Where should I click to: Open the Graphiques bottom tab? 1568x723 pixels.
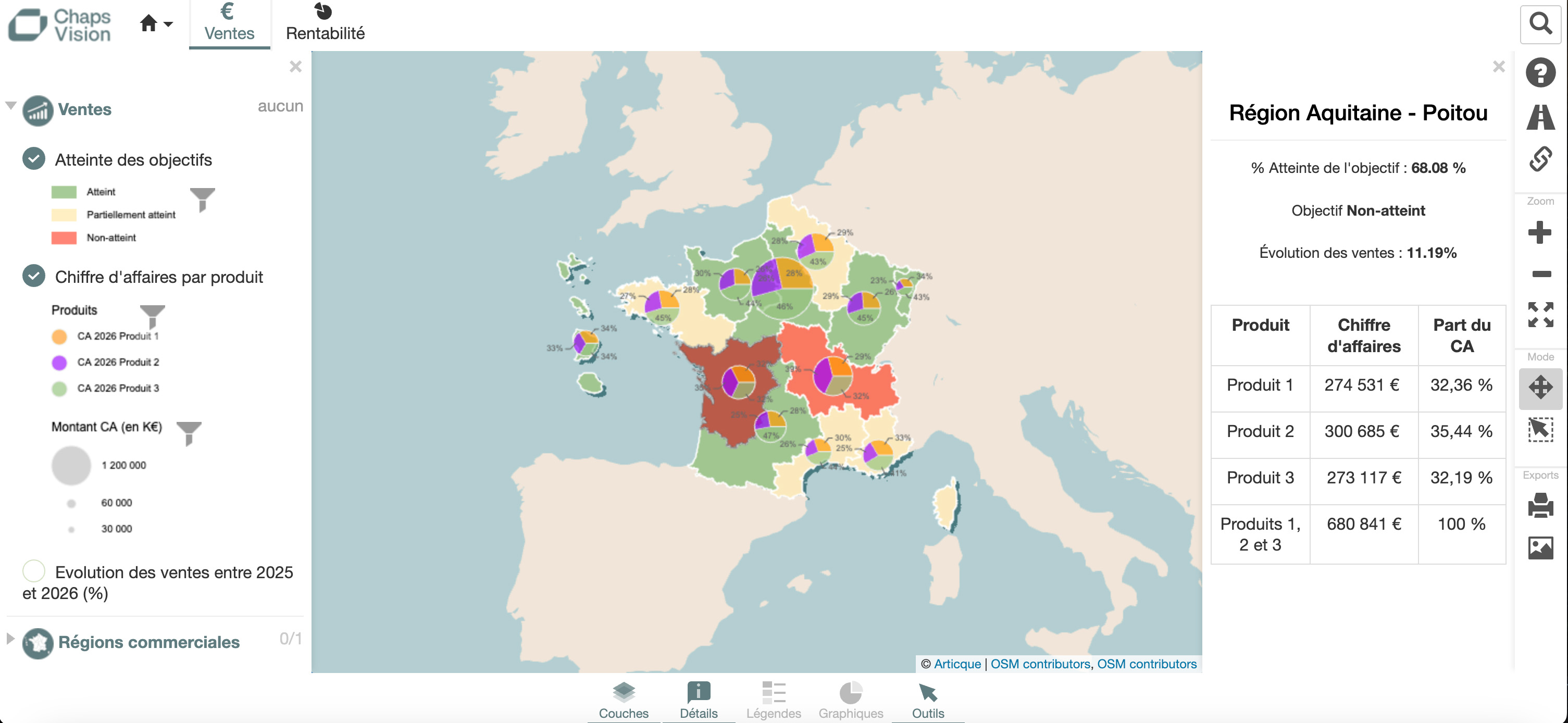850,701
